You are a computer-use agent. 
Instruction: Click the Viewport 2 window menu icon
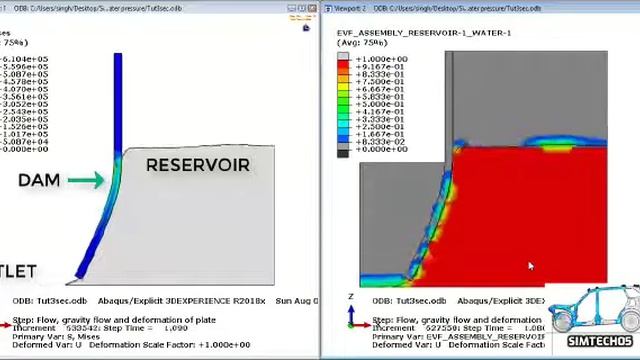(328, 8)
